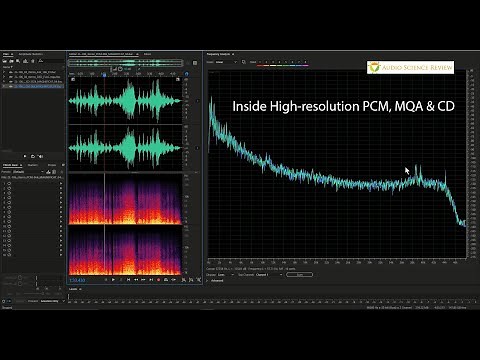This screenshot has height=360, width=480.
Task: Move playhead to previous marker
Action: [128, 280]
